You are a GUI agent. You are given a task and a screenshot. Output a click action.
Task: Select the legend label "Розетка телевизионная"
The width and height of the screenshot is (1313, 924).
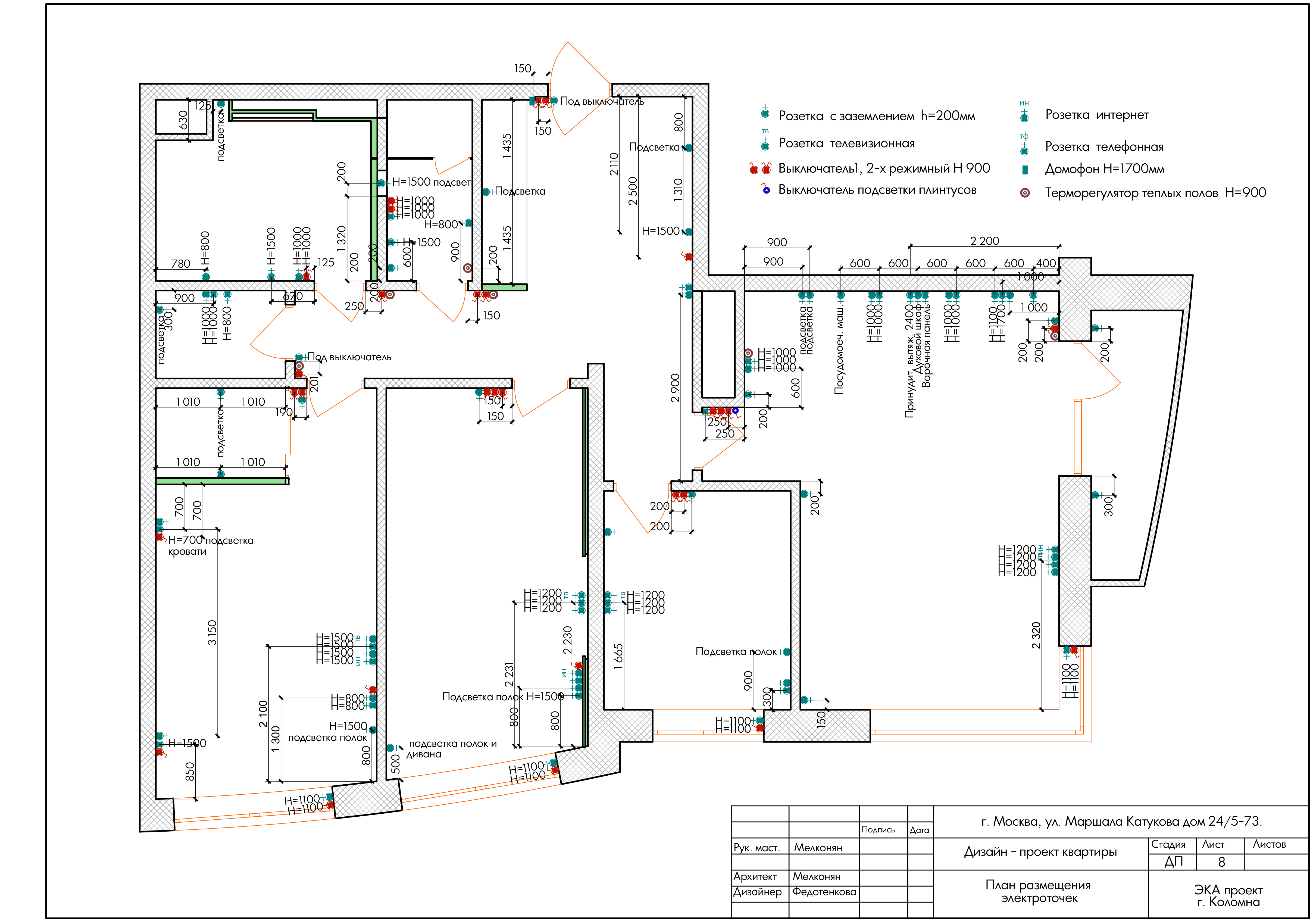tap(846, 143)
